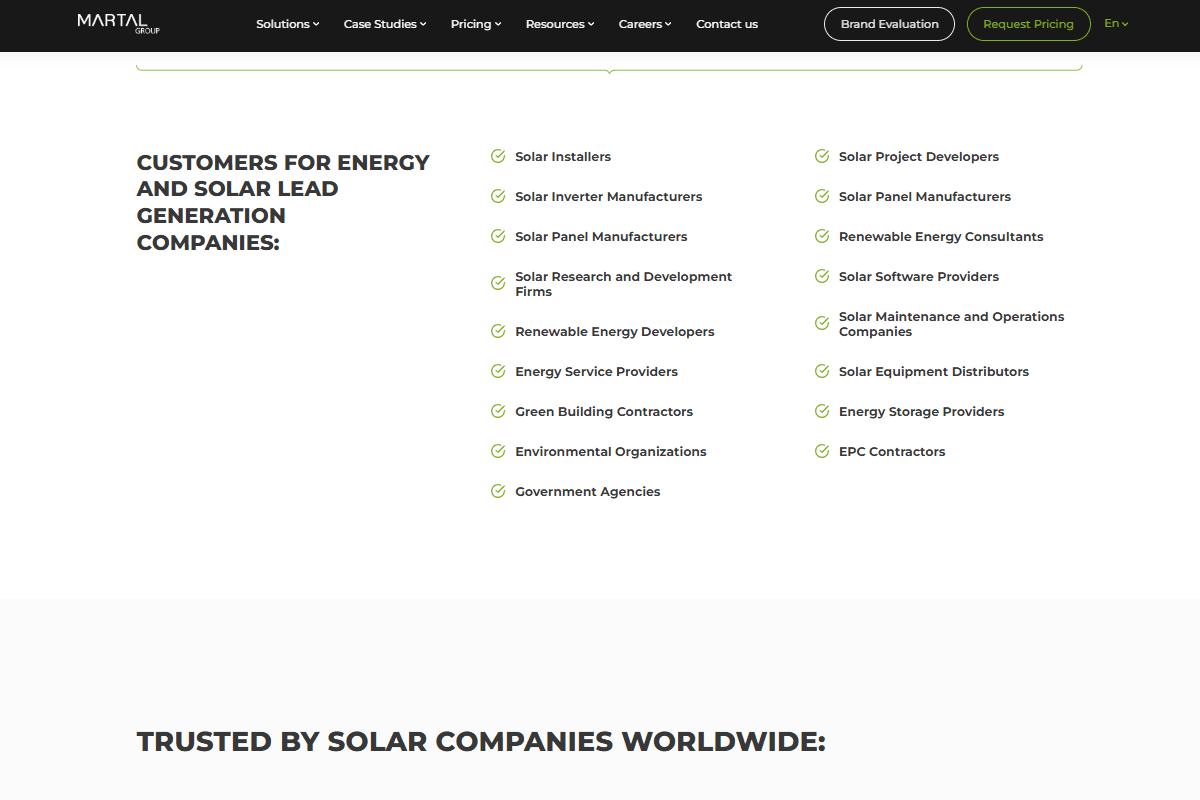Click the checkmark icon beside Government Agencies
1200x800 pixels.
(x=498, y=491)
